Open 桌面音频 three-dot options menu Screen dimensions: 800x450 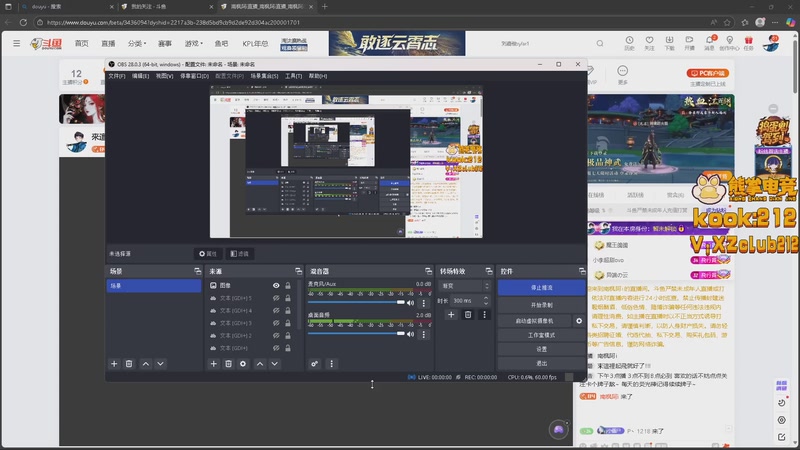(x=423, y=334)
